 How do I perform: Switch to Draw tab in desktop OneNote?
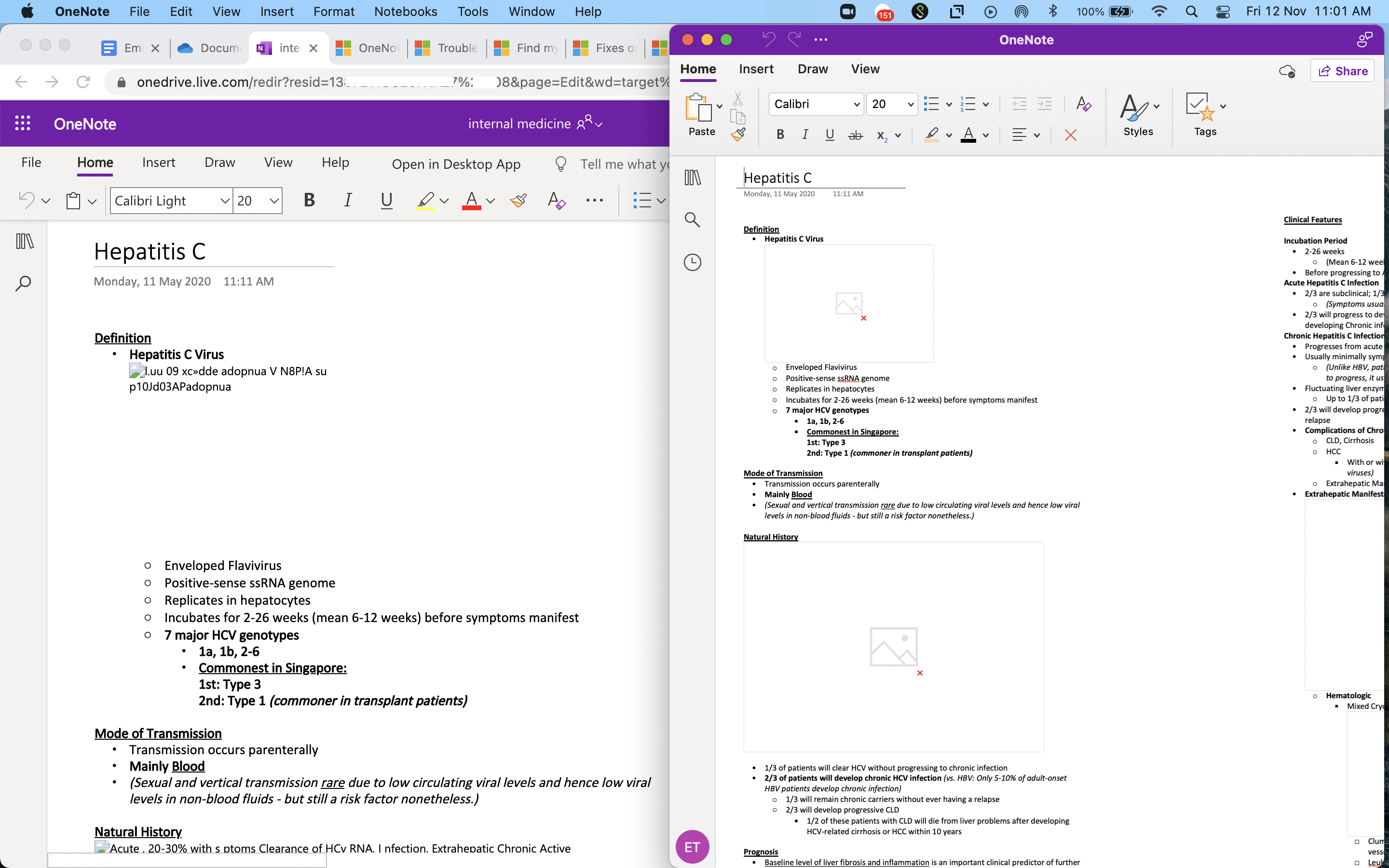coord(812,69)
